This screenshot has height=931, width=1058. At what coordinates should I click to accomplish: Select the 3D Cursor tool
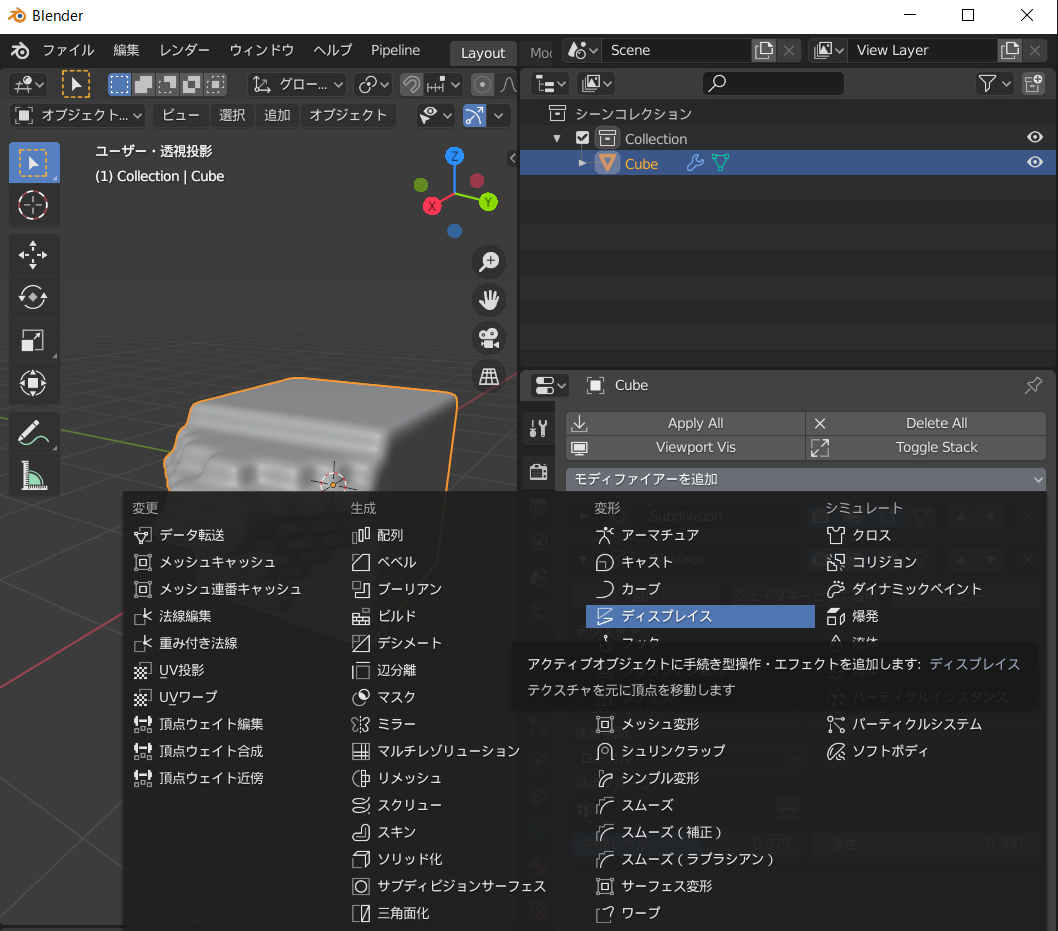click(34, 205)
